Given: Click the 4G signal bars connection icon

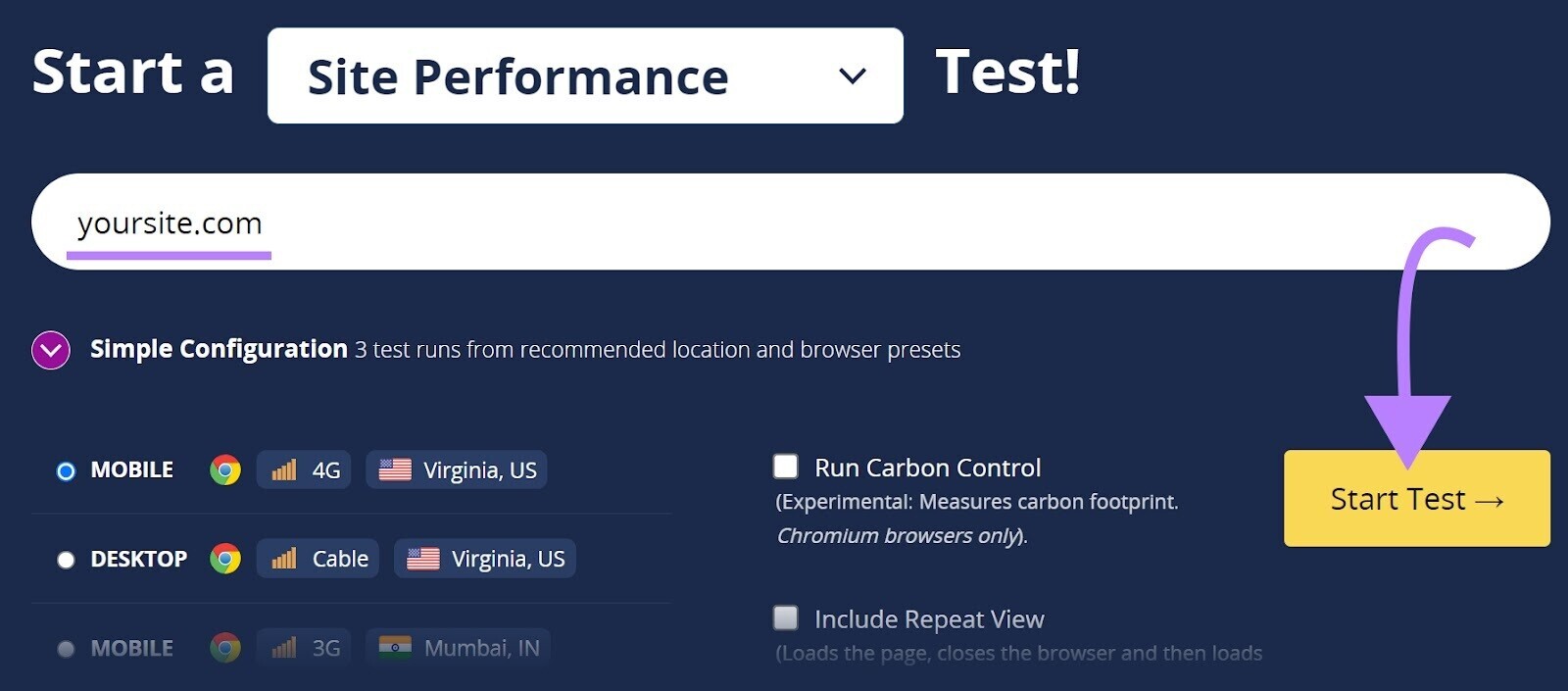Looking at the screenshot, I should 284,470.
